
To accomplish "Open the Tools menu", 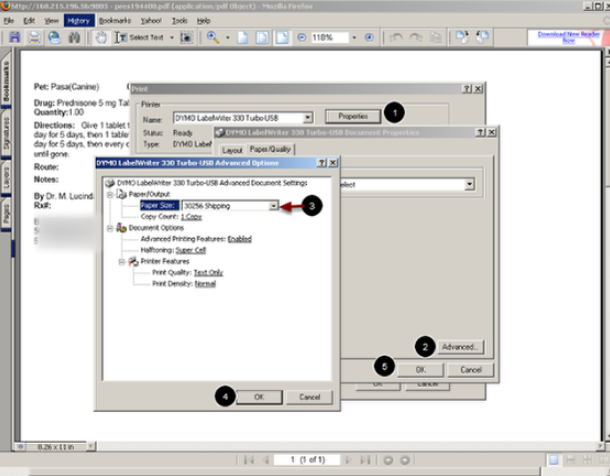I will 179,21.
